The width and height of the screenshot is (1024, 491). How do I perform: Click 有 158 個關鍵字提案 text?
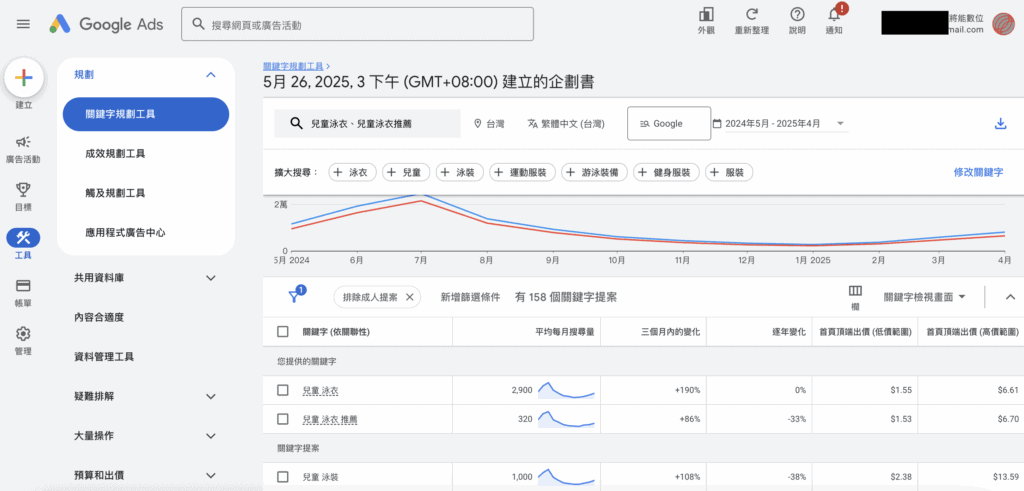(566, 297)
